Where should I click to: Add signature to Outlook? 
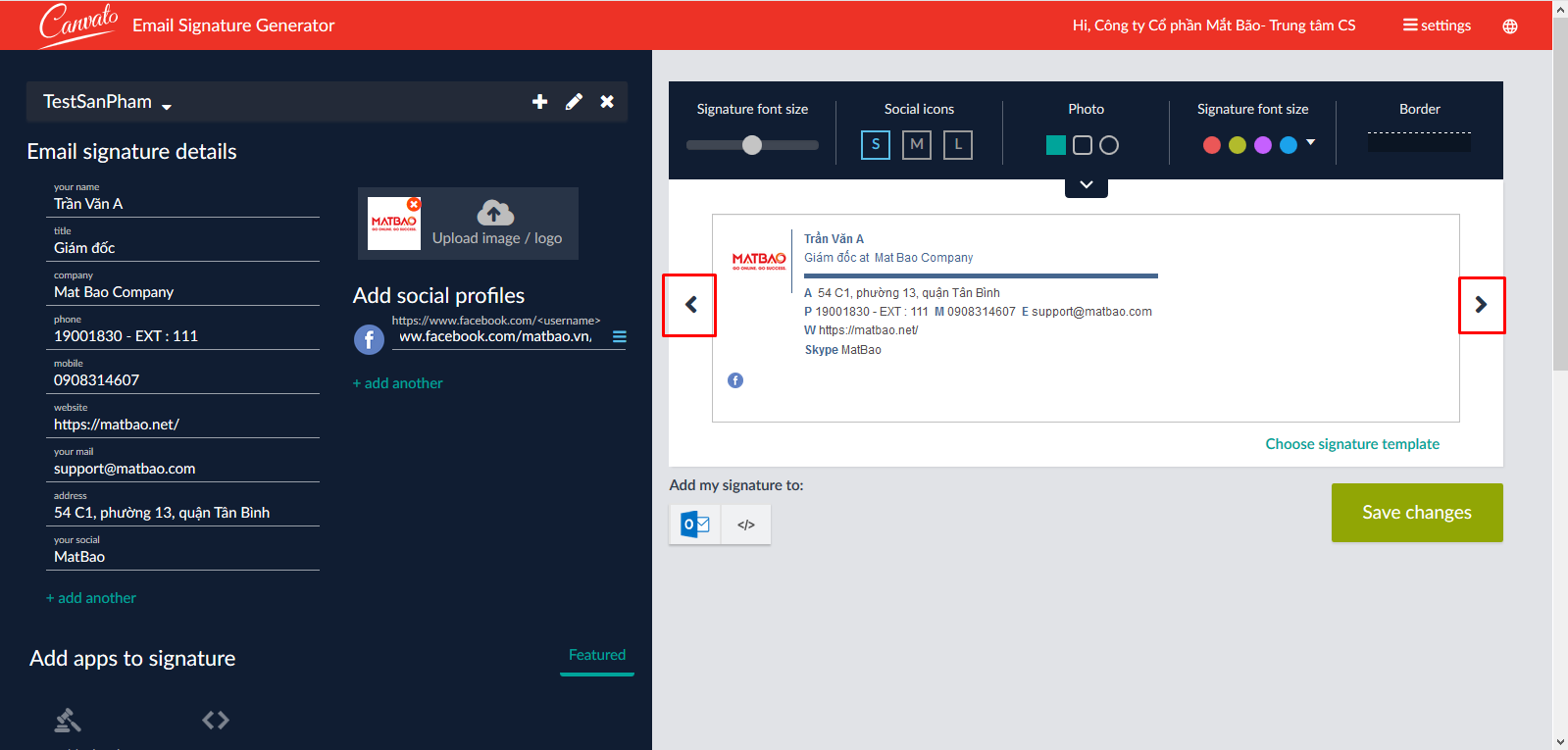[x=695, y=525]
